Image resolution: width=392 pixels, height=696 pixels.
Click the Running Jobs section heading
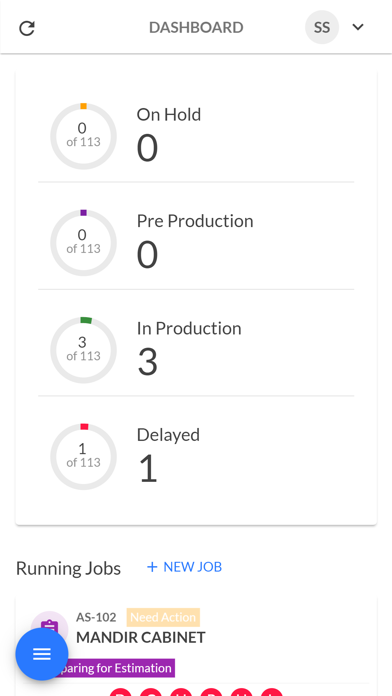pos(68,568)
